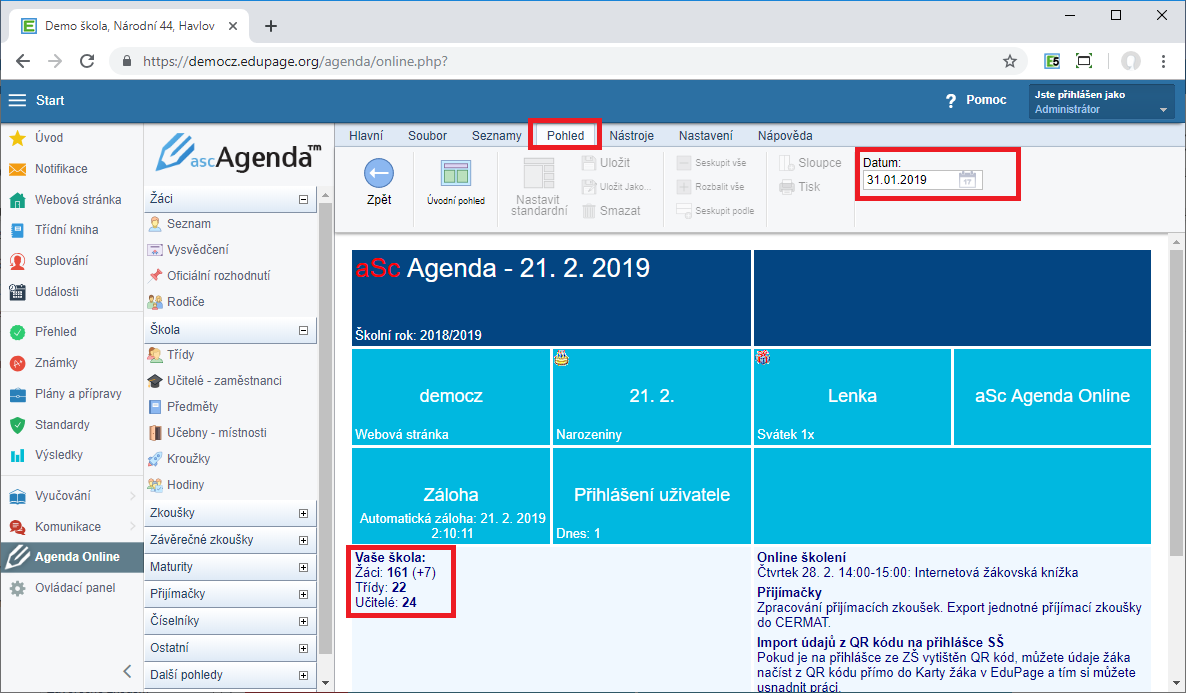Expand the Závěrečné zkoušky section

pos(303,540)
